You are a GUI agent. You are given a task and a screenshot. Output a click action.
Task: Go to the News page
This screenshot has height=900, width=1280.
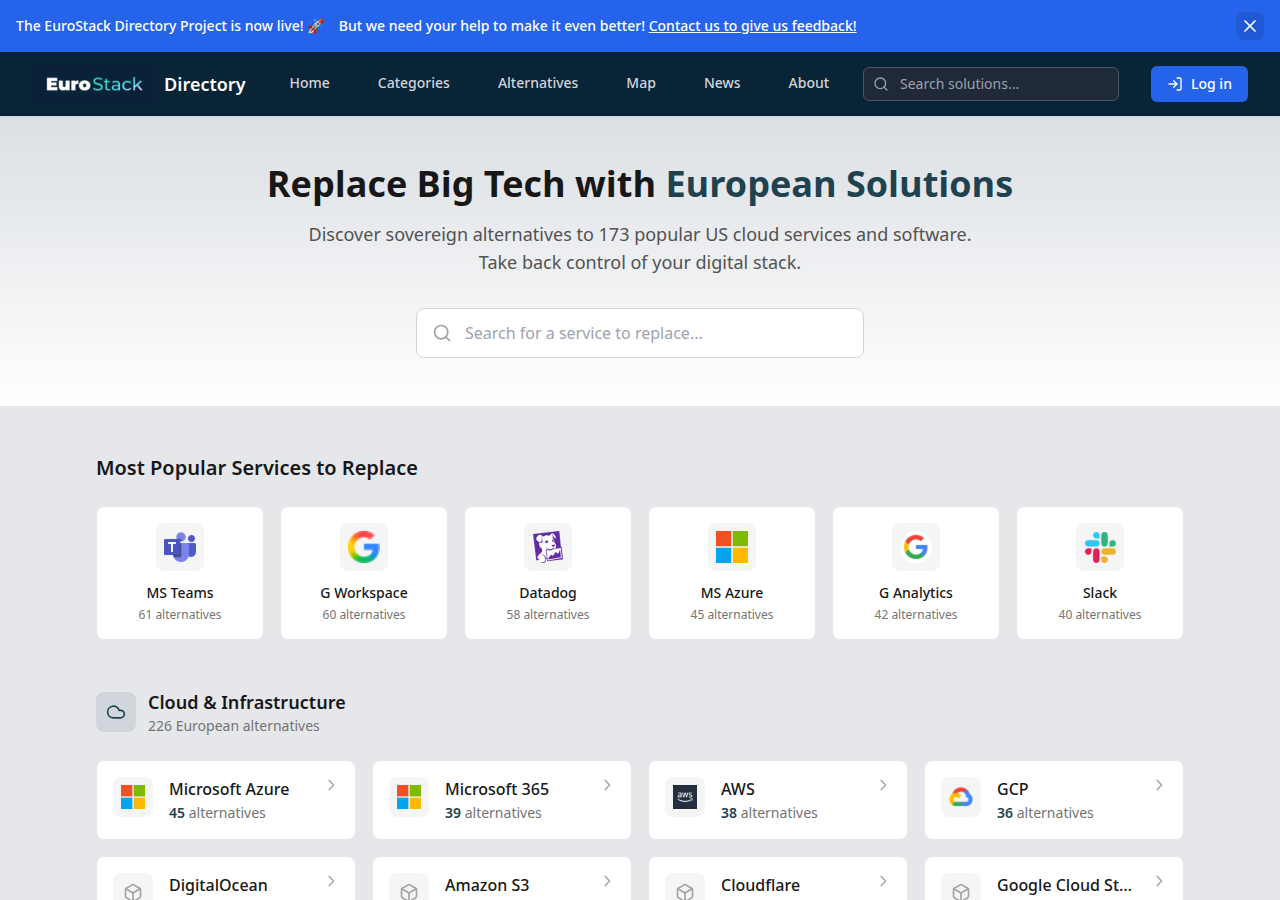(722, 83)
